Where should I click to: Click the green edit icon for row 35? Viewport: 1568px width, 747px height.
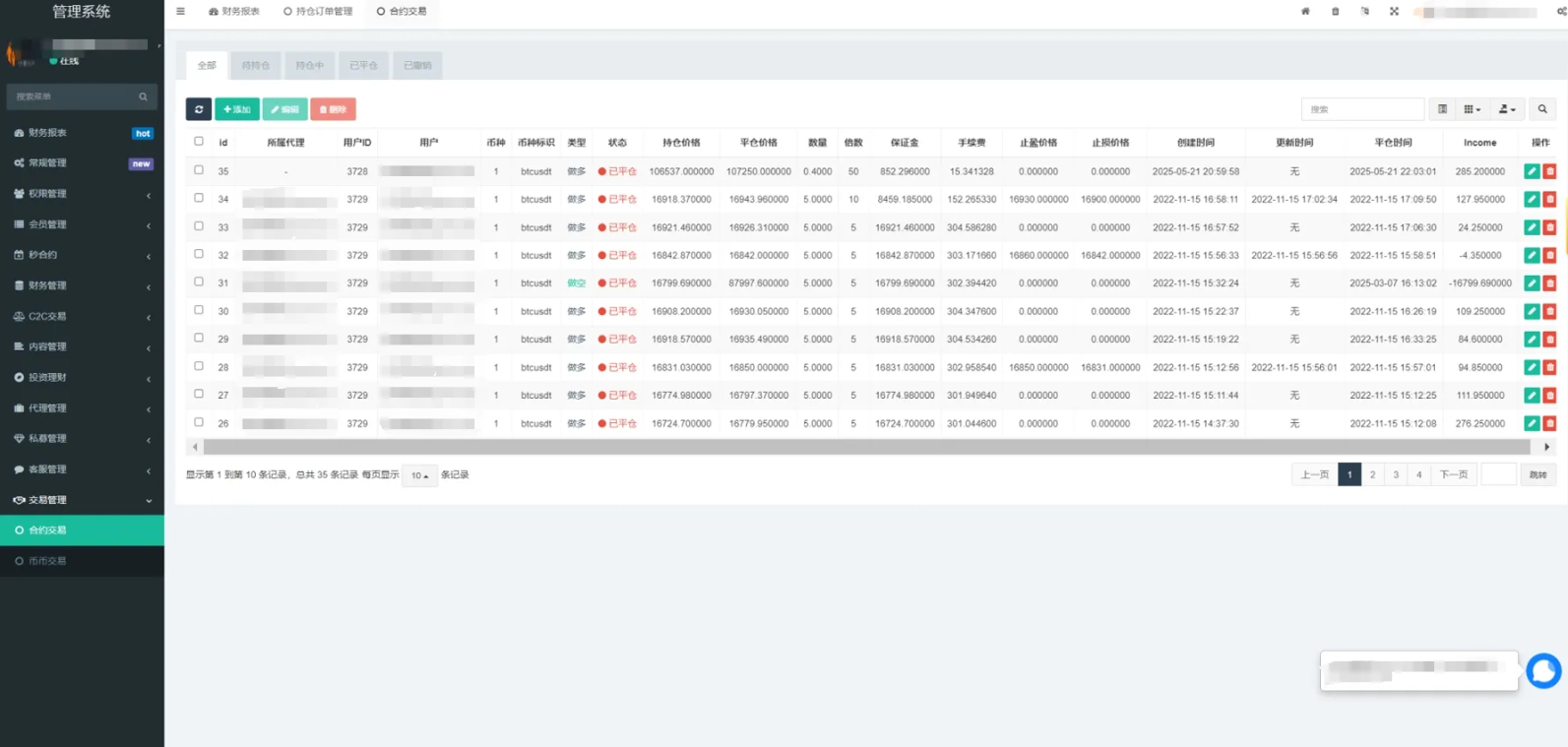tap(1531, 171)
